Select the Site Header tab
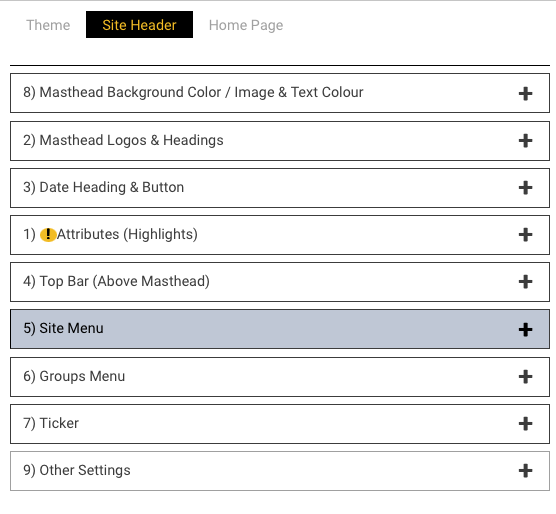The height and width of the screenshot is (514, 556). click(139, 25)
